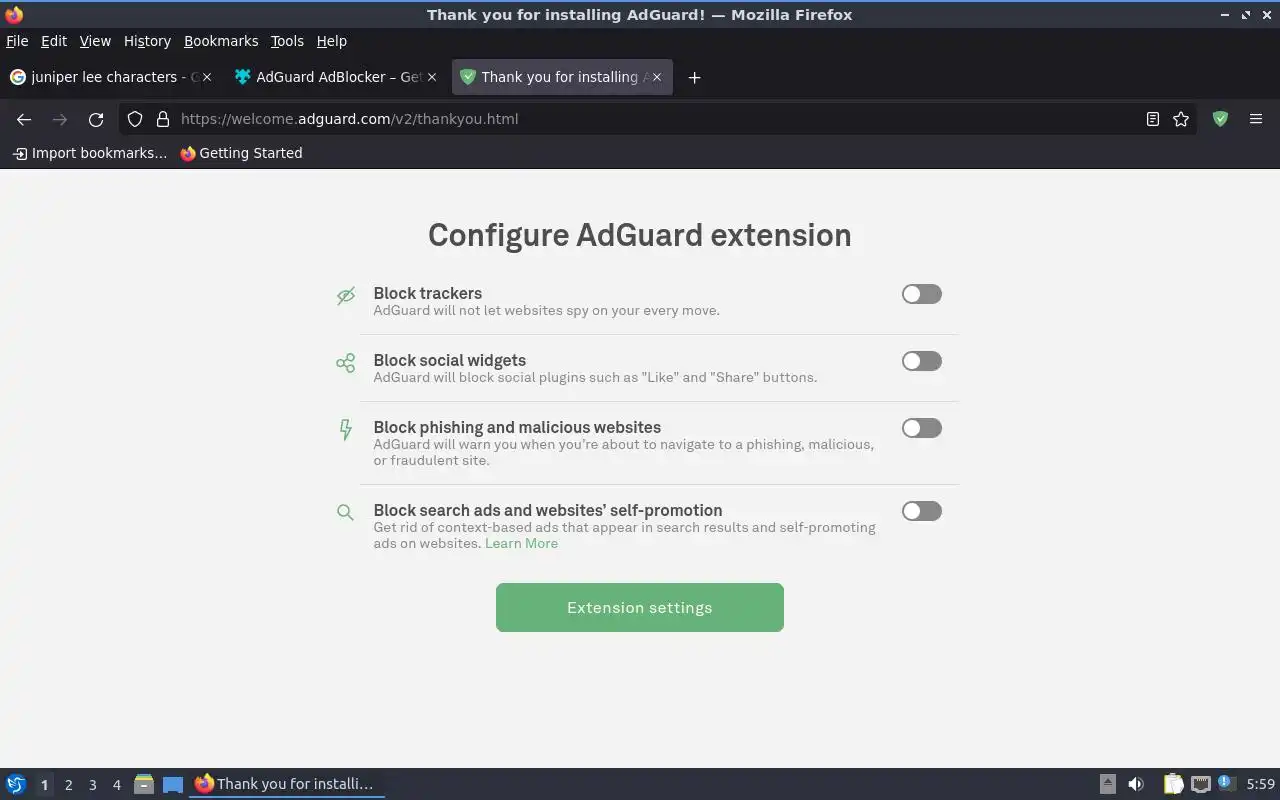Screen dimensions: 1280x800
Task: Focus Firefox window in taskbar
Action: click(x=287, y=784)
